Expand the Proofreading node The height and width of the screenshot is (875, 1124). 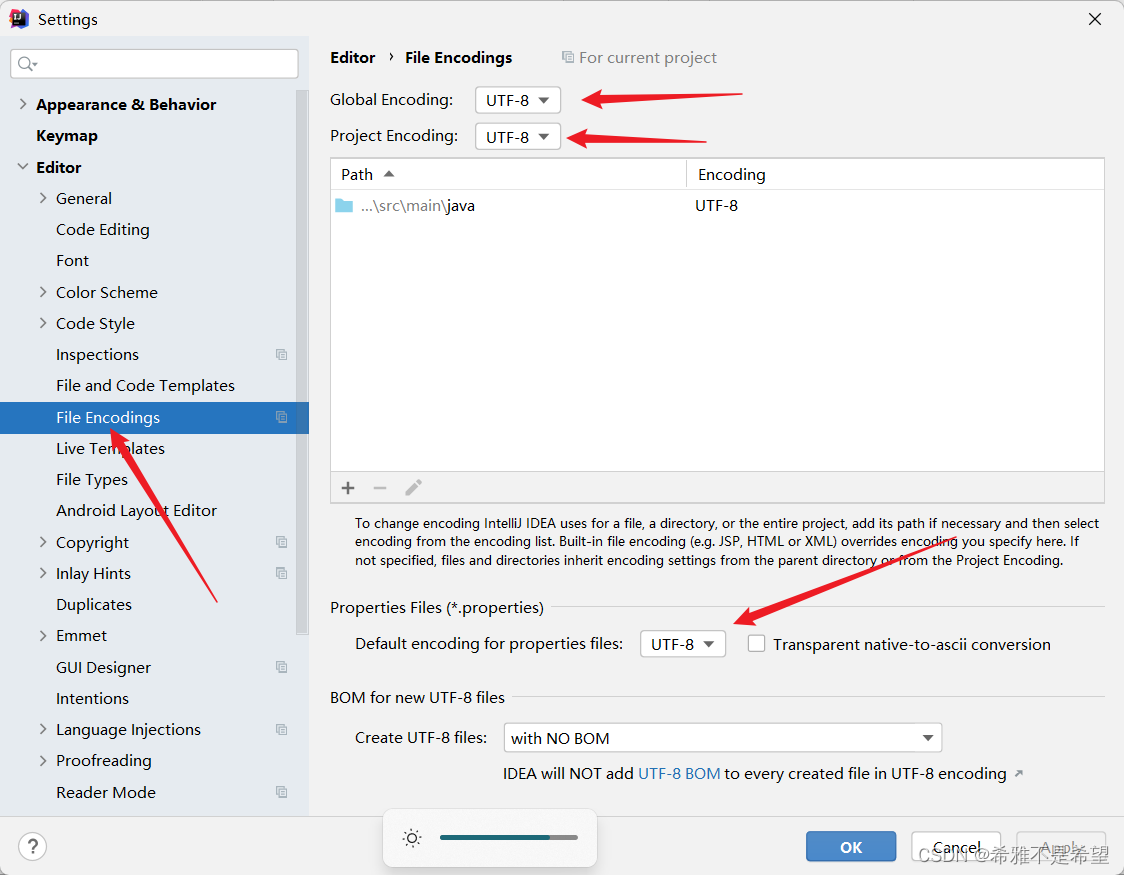click(x=43, y=760)
